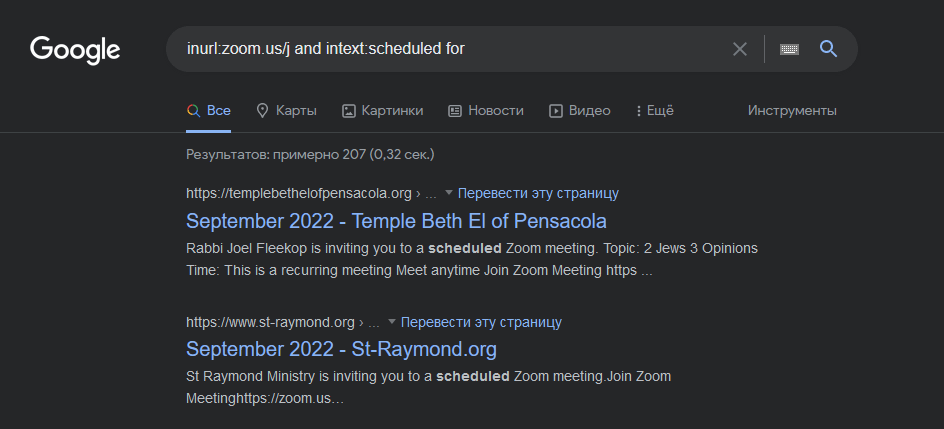Expand dropdown arrow beside templebethelofpensacola.org URL

pyautogui.click(x=449, y=193)
